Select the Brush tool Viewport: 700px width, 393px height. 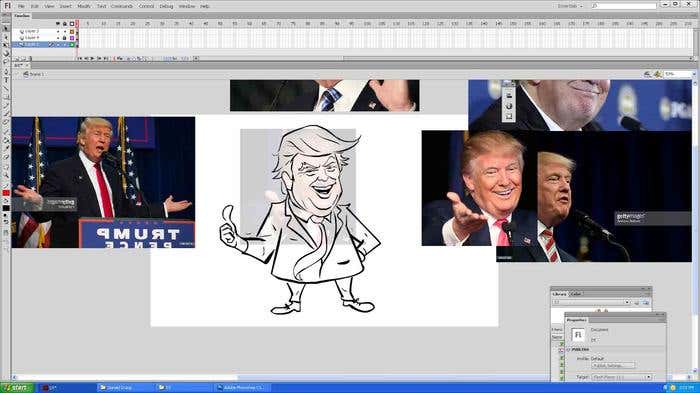click(x=6, y=115)
